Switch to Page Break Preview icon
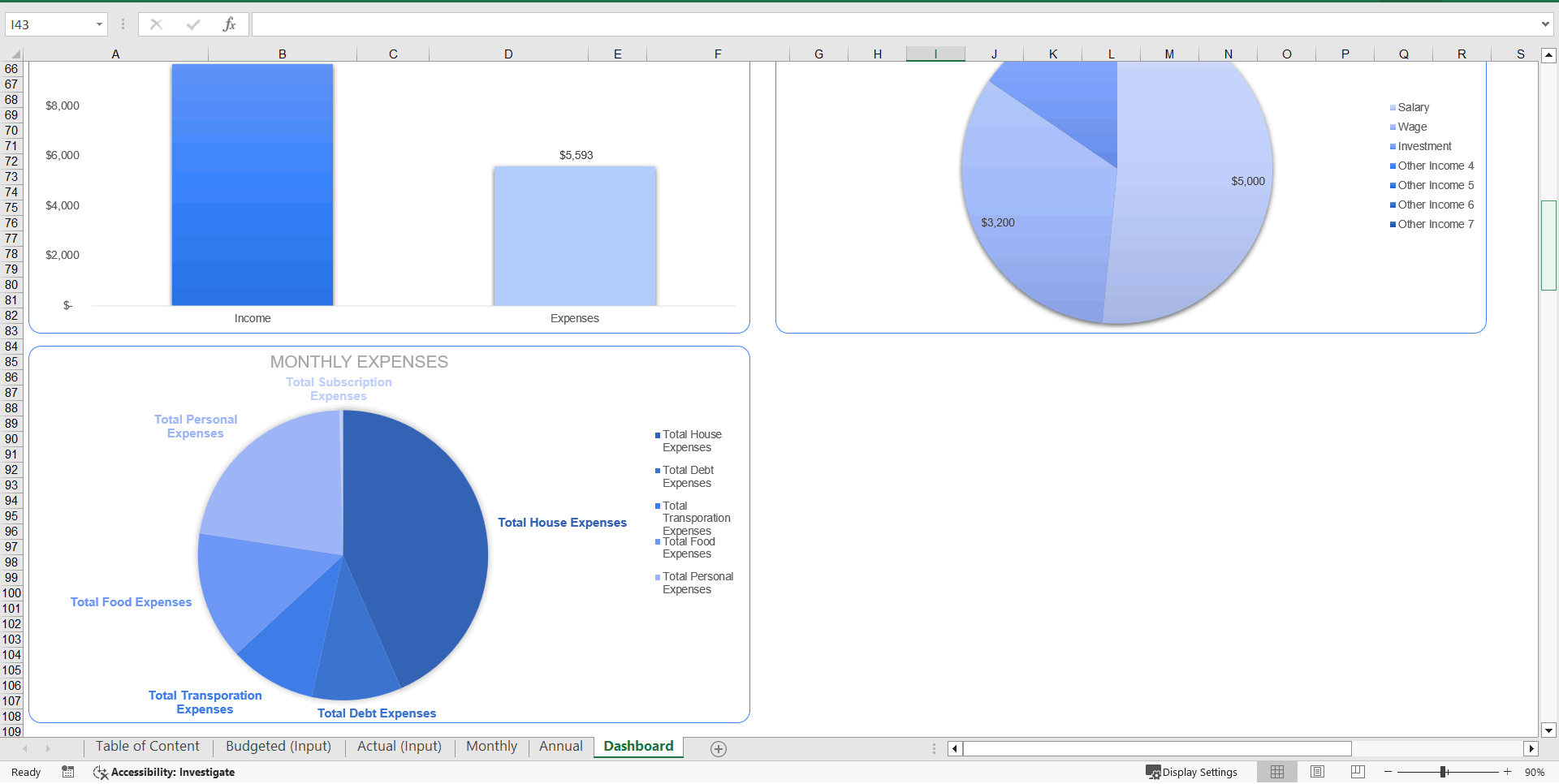This screenshot has width=1559, height=784. (x=1358, y=772)
